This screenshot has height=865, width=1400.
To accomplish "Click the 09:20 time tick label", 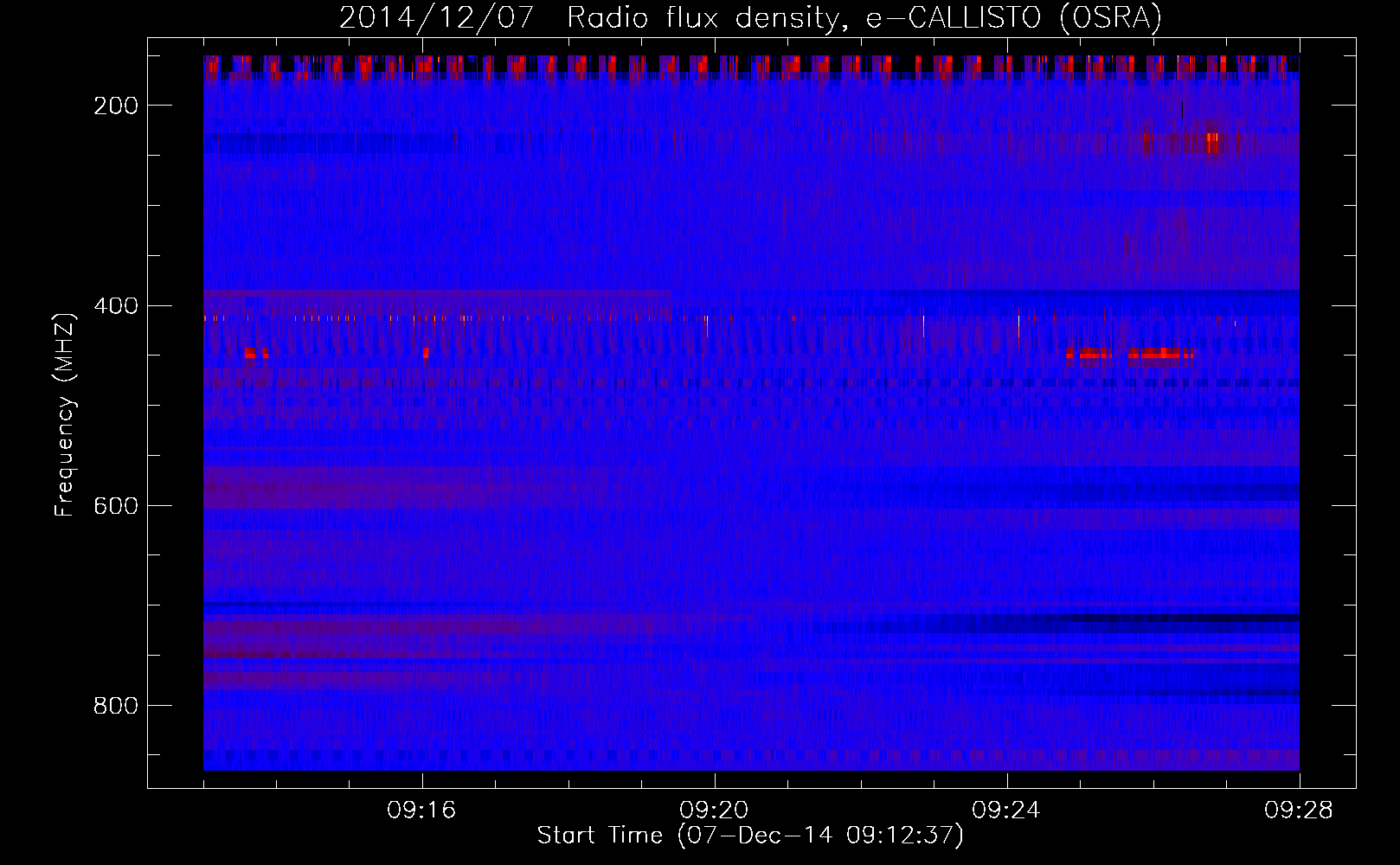I will pos(715,811).
